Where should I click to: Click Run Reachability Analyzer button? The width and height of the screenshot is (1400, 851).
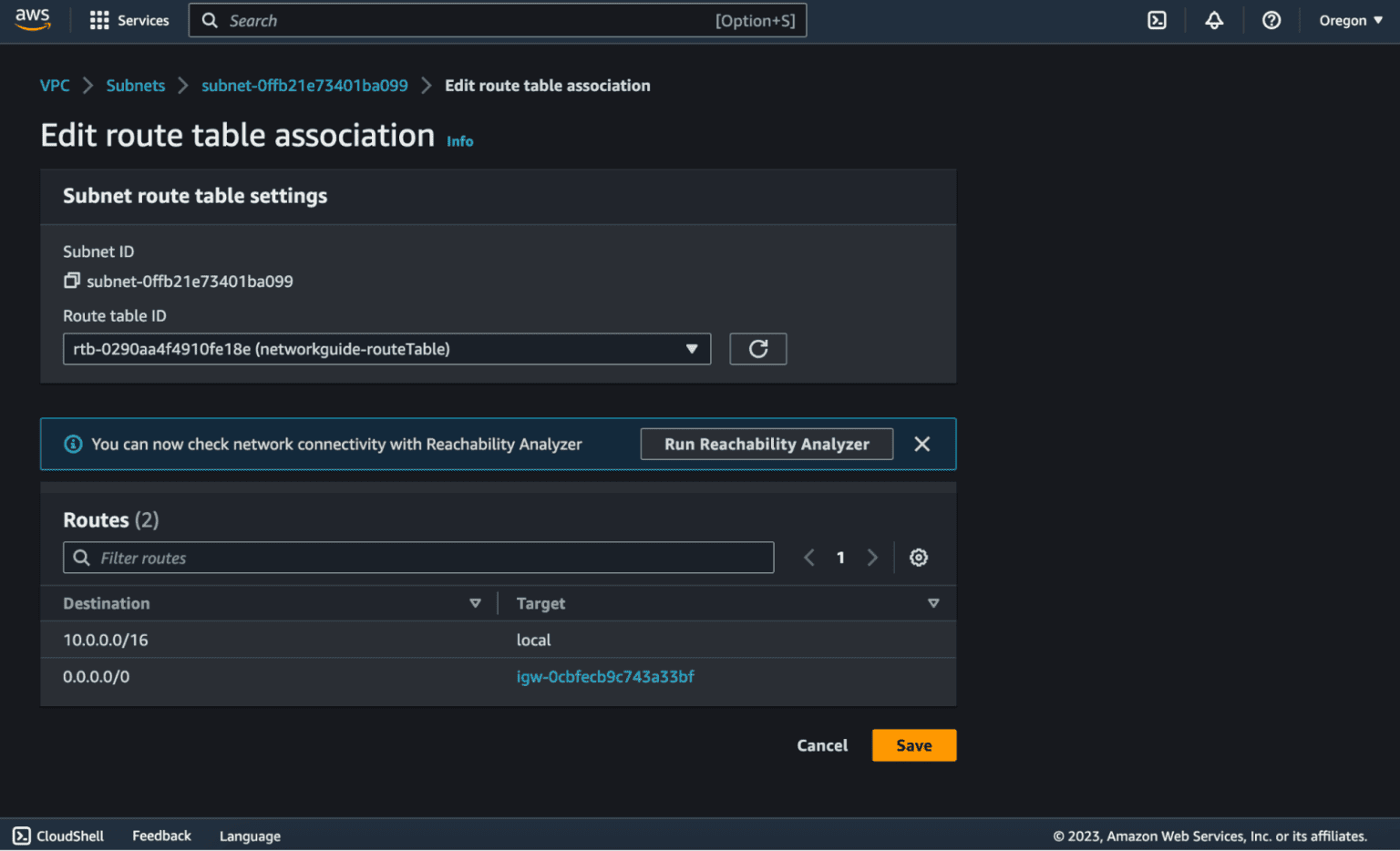click(767, 444)
